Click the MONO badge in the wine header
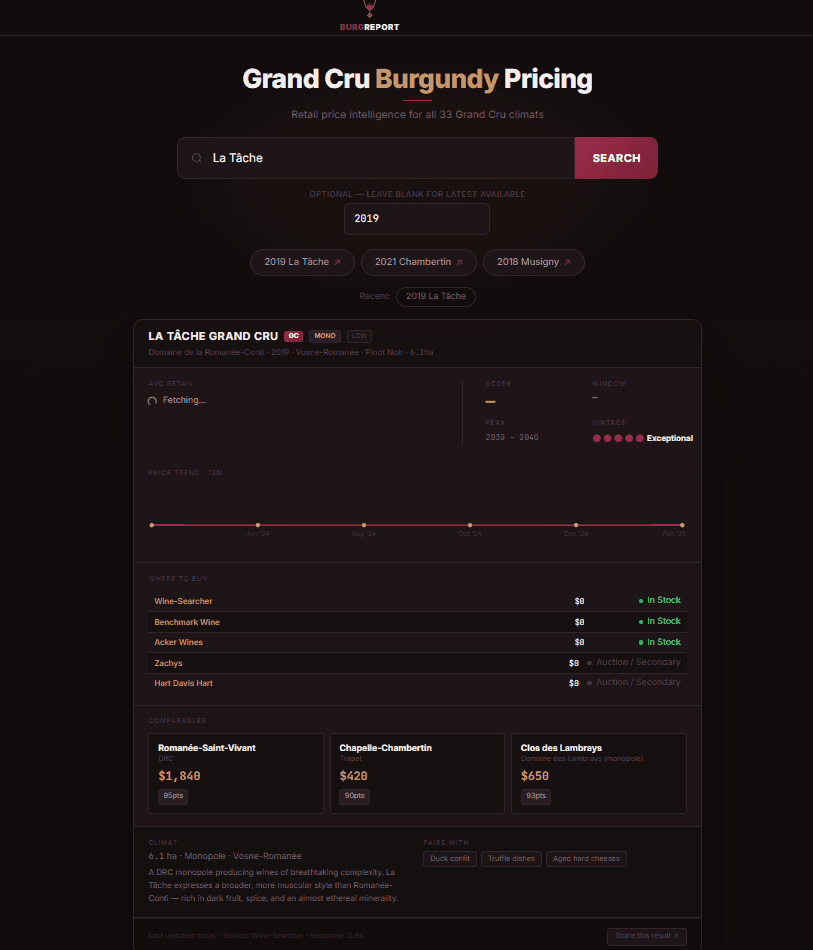This screenshot has height=950, width=813. pos(324,335)
